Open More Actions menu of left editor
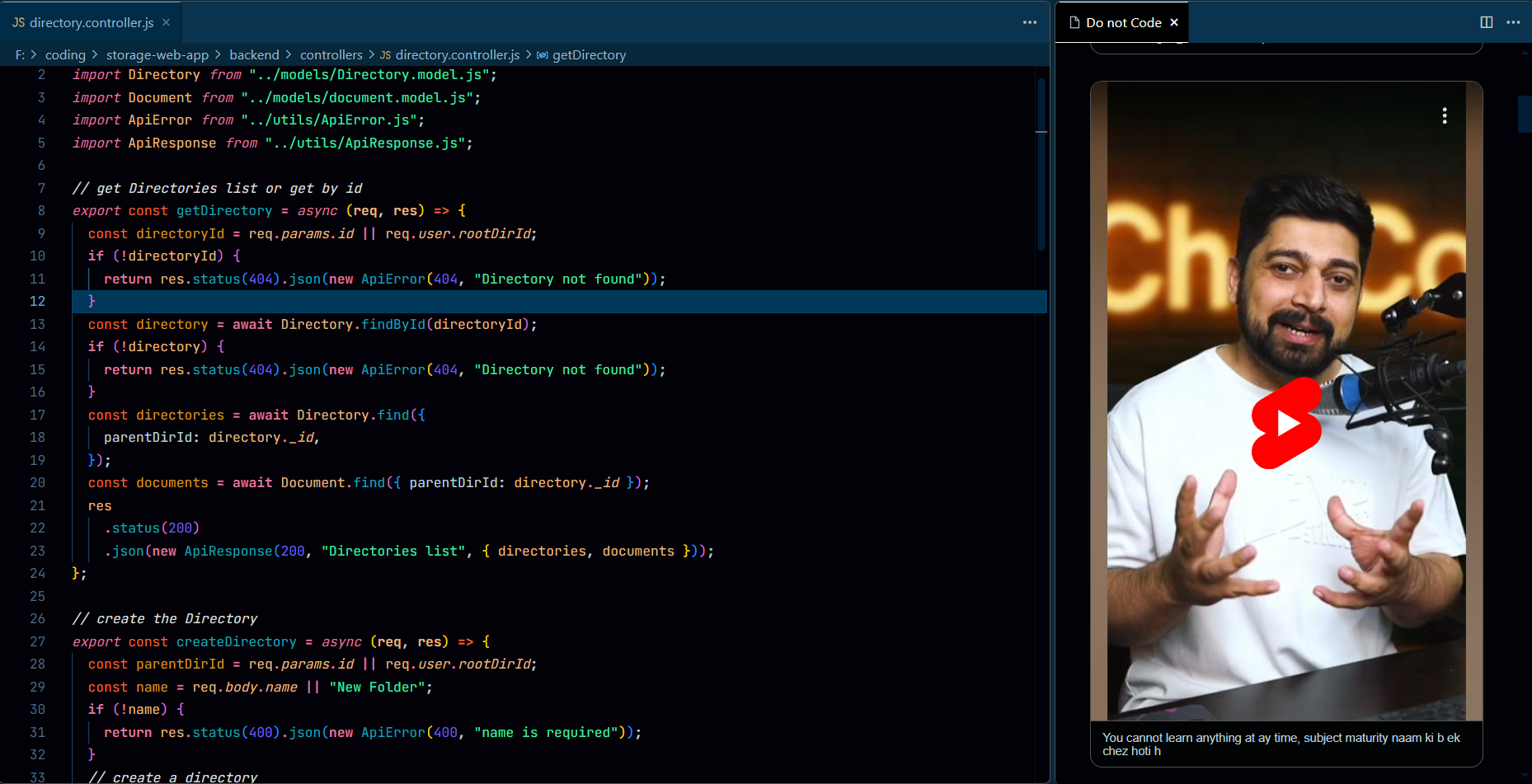The width and height of the screenshot is (1532, 784). point(1029,22)
